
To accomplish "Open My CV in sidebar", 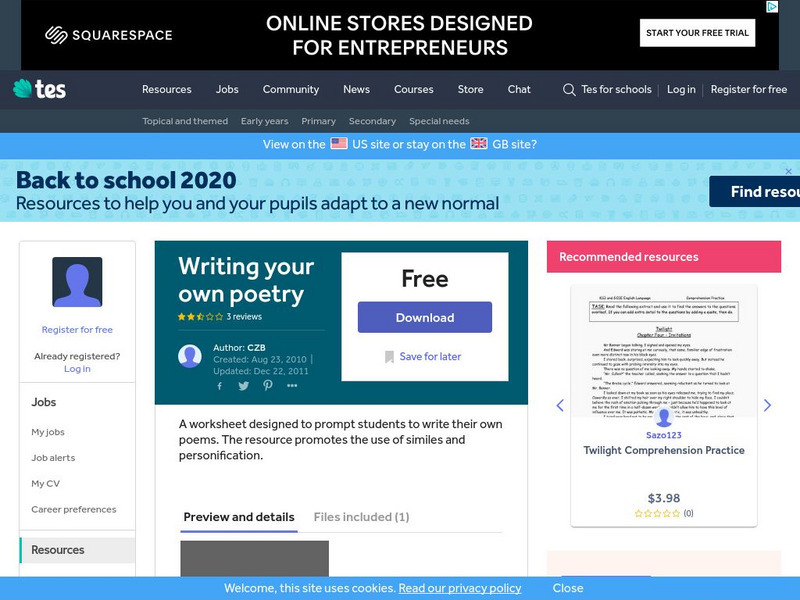I will (x=45, y=484).
